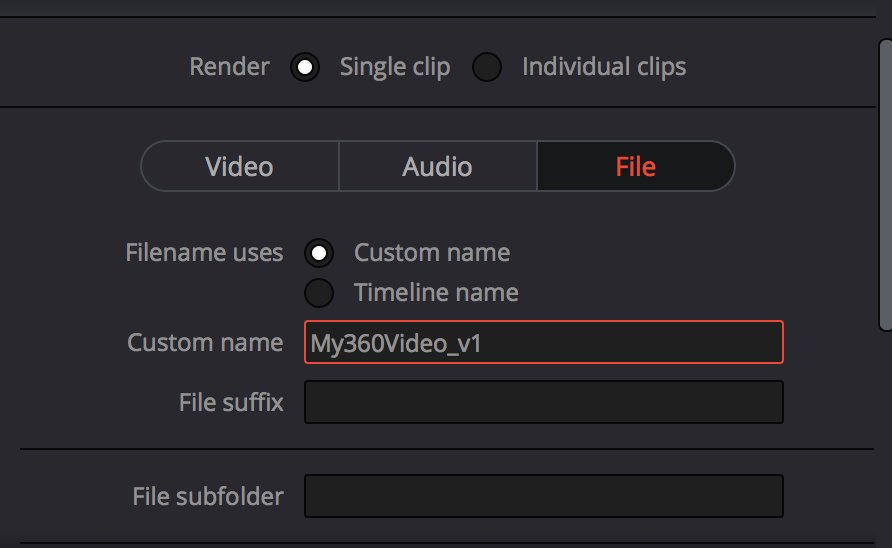This screenshot has height=548, width=892.
Task: Set filename to use Timeline name
Action: (x=319, y=293)
